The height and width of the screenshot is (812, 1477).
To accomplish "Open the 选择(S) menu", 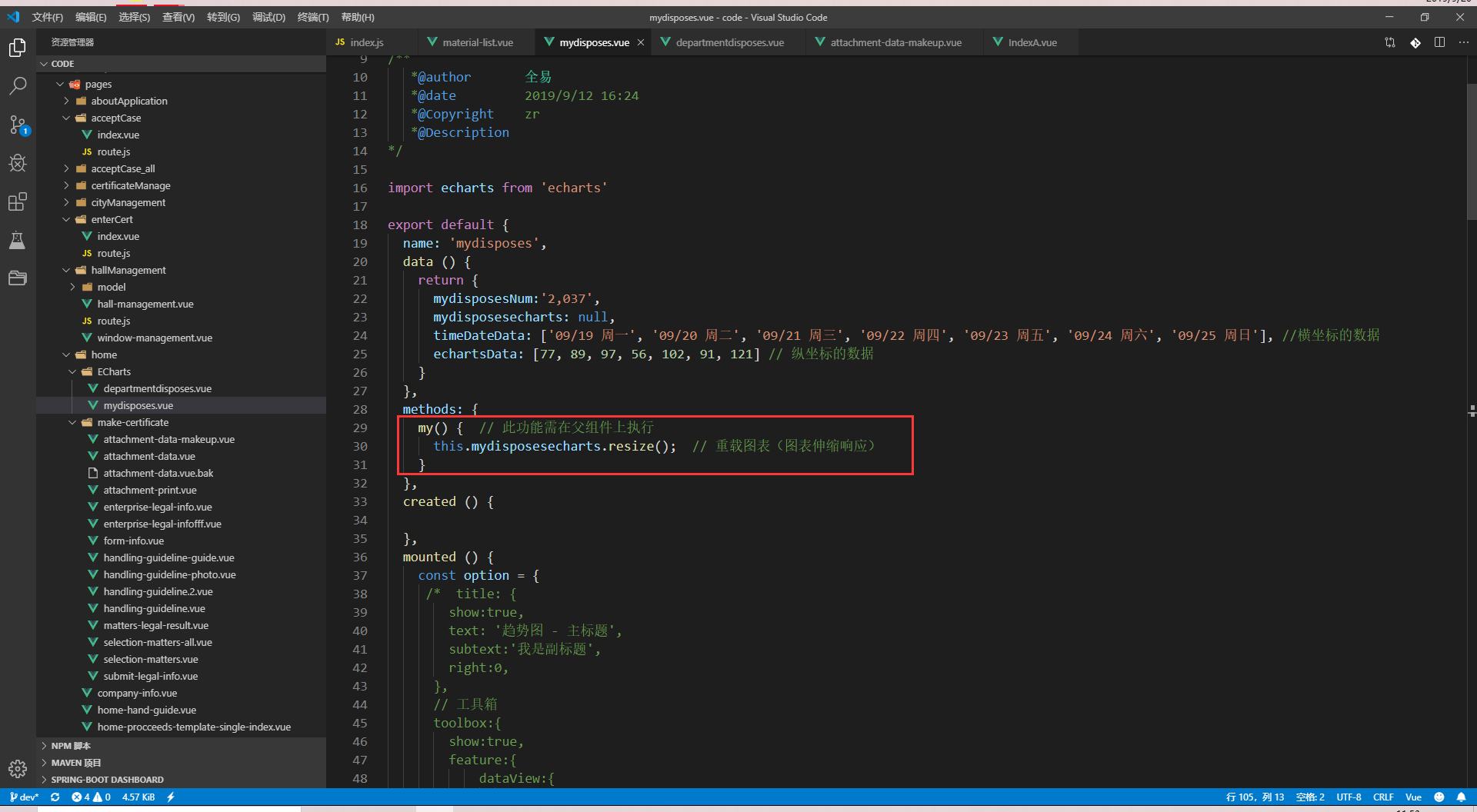I will pos(135,17).
